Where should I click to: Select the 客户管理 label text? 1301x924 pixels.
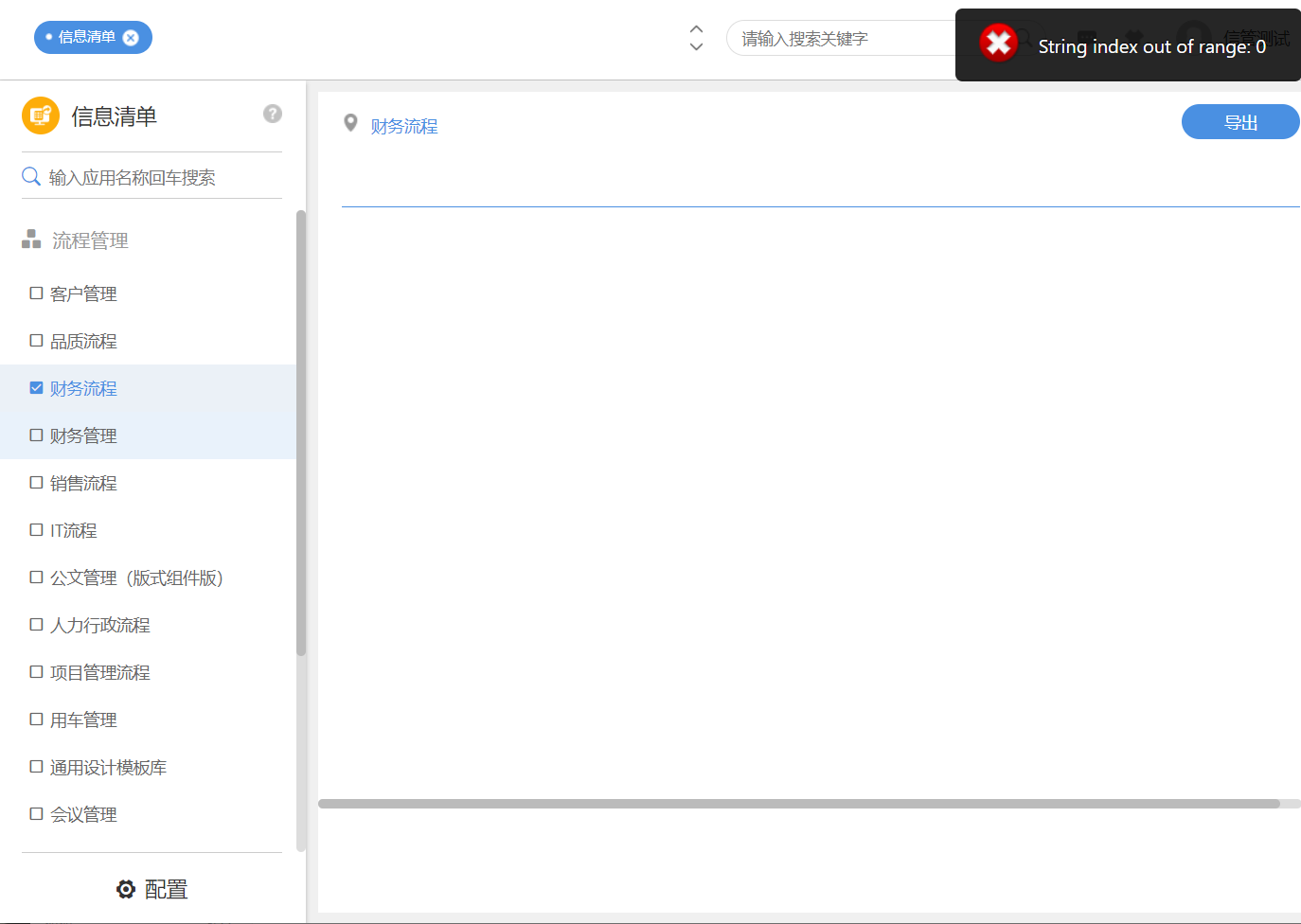(x=83, y=294)
